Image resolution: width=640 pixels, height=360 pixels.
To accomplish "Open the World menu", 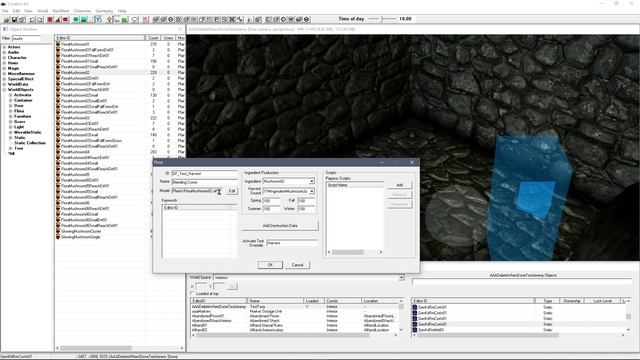I will coord(42,11).
